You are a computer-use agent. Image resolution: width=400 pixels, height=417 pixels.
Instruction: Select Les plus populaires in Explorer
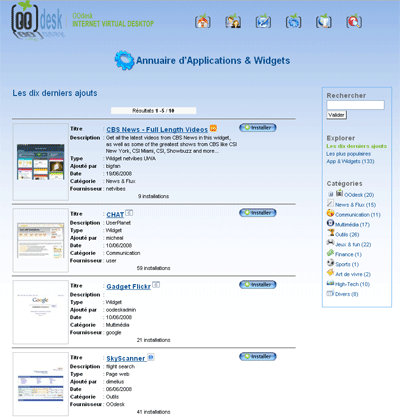pos(348,154)
